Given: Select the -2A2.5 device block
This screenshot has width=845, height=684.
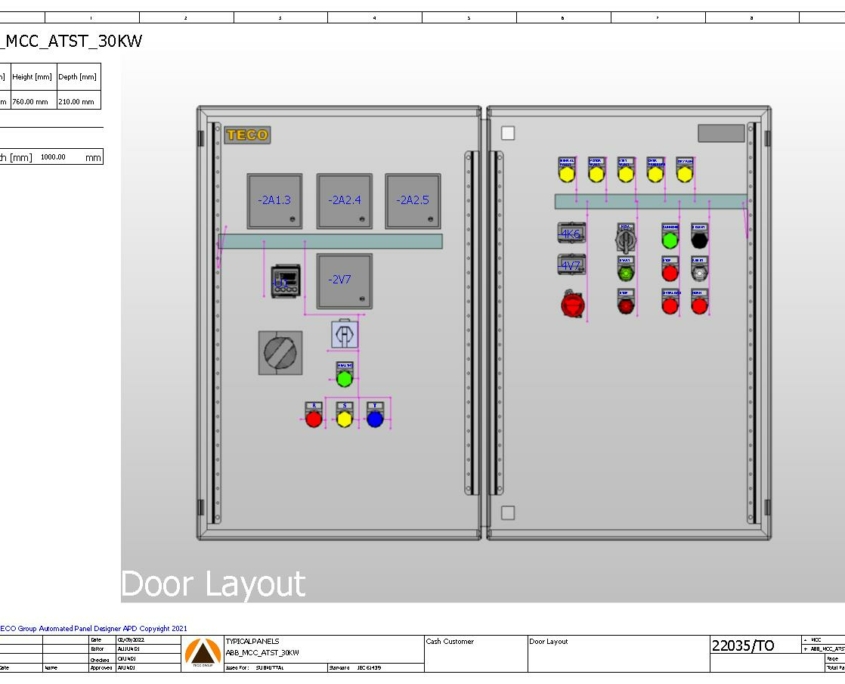Looking at the screenshot, I should (412, 199).
